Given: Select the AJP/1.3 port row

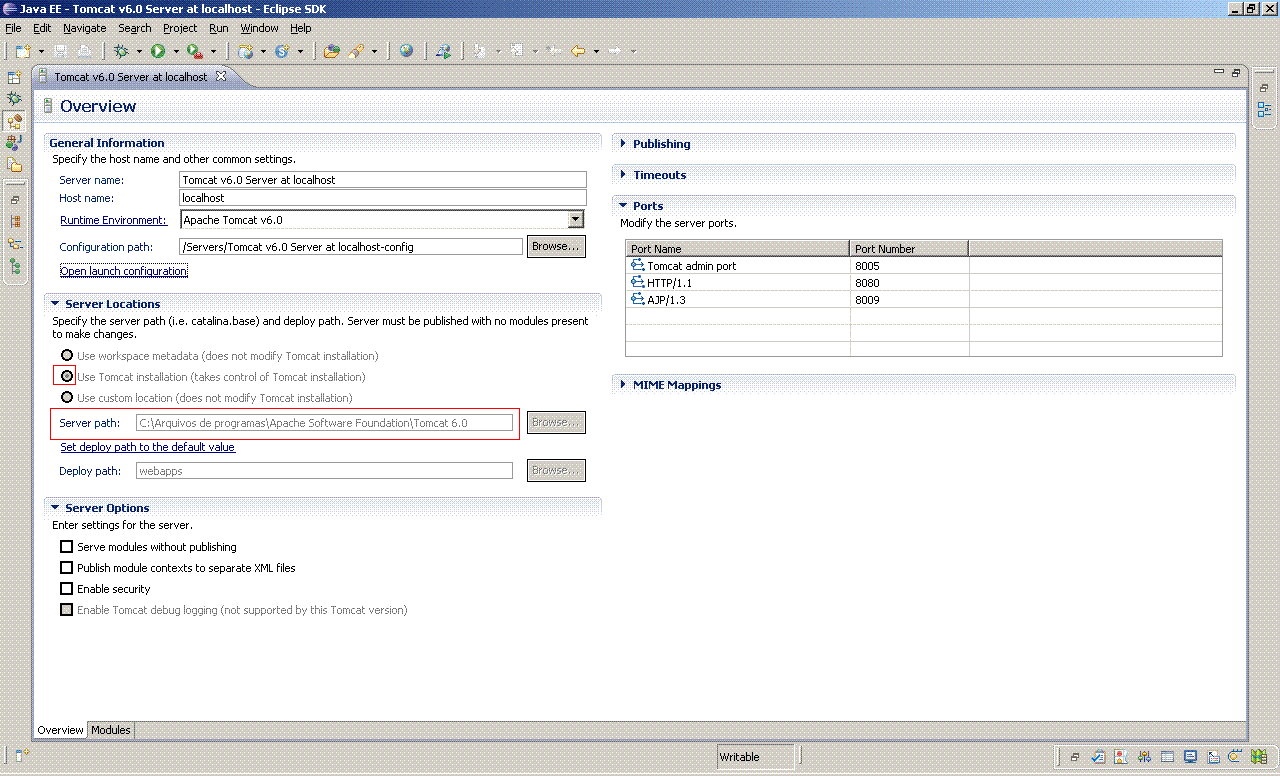Looking at the screenshot, I should click(x=923, y=300).
